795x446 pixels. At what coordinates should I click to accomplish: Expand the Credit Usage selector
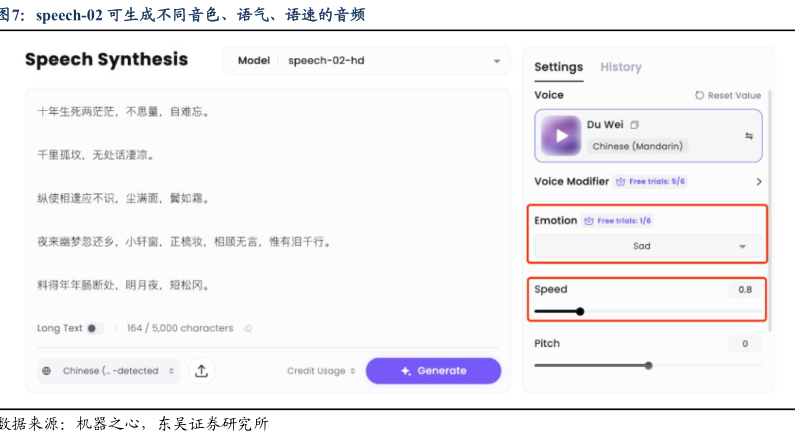(x=321, y=371)
